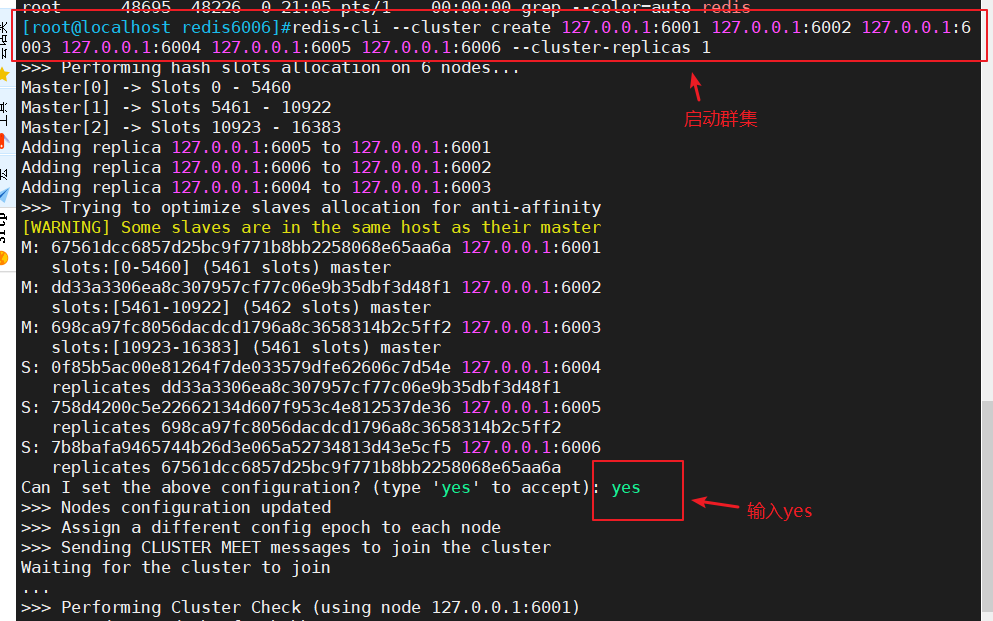
Task: Click 'replicates 698ca97fc805...' line
Action: click(x=307, y=427)
